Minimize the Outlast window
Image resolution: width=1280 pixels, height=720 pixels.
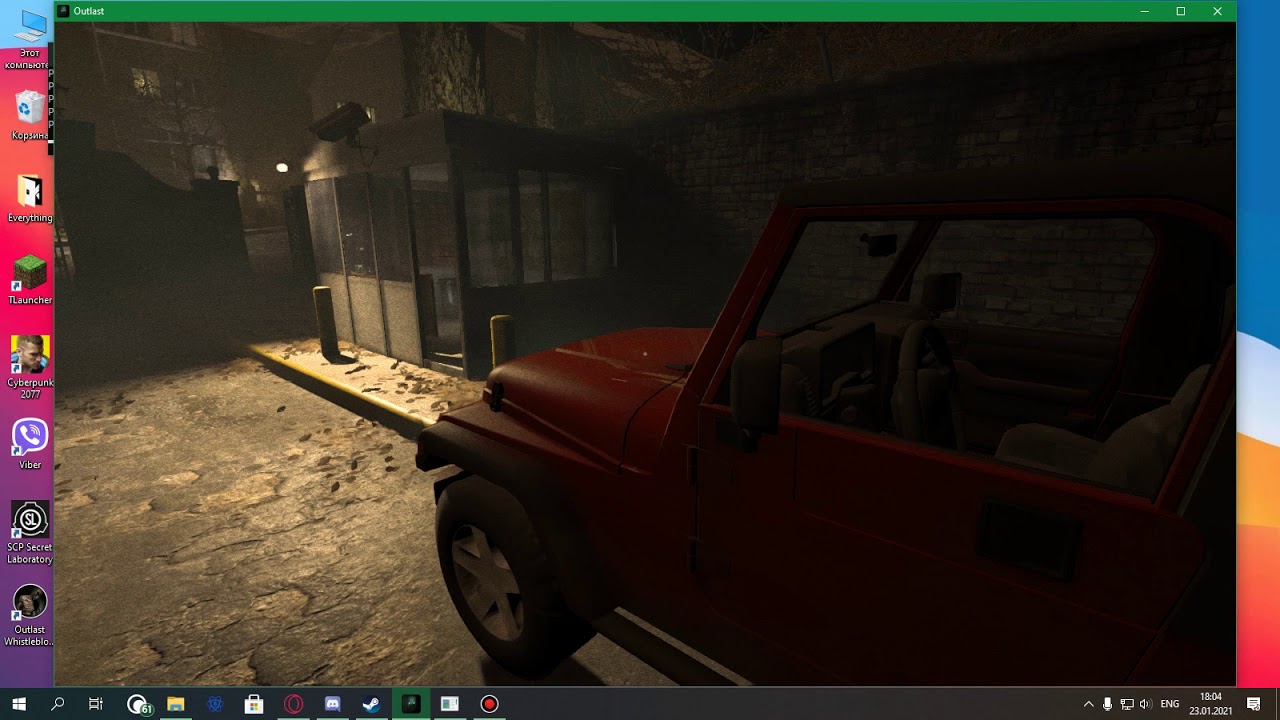[x=1144, y=11]
